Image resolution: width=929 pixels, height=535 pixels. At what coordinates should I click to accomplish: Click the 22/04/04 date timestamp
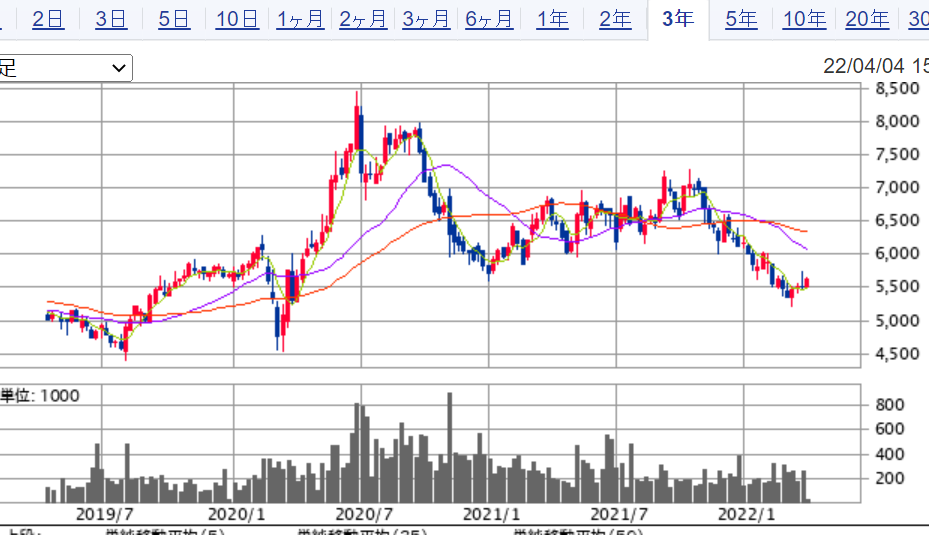[864, 66]
